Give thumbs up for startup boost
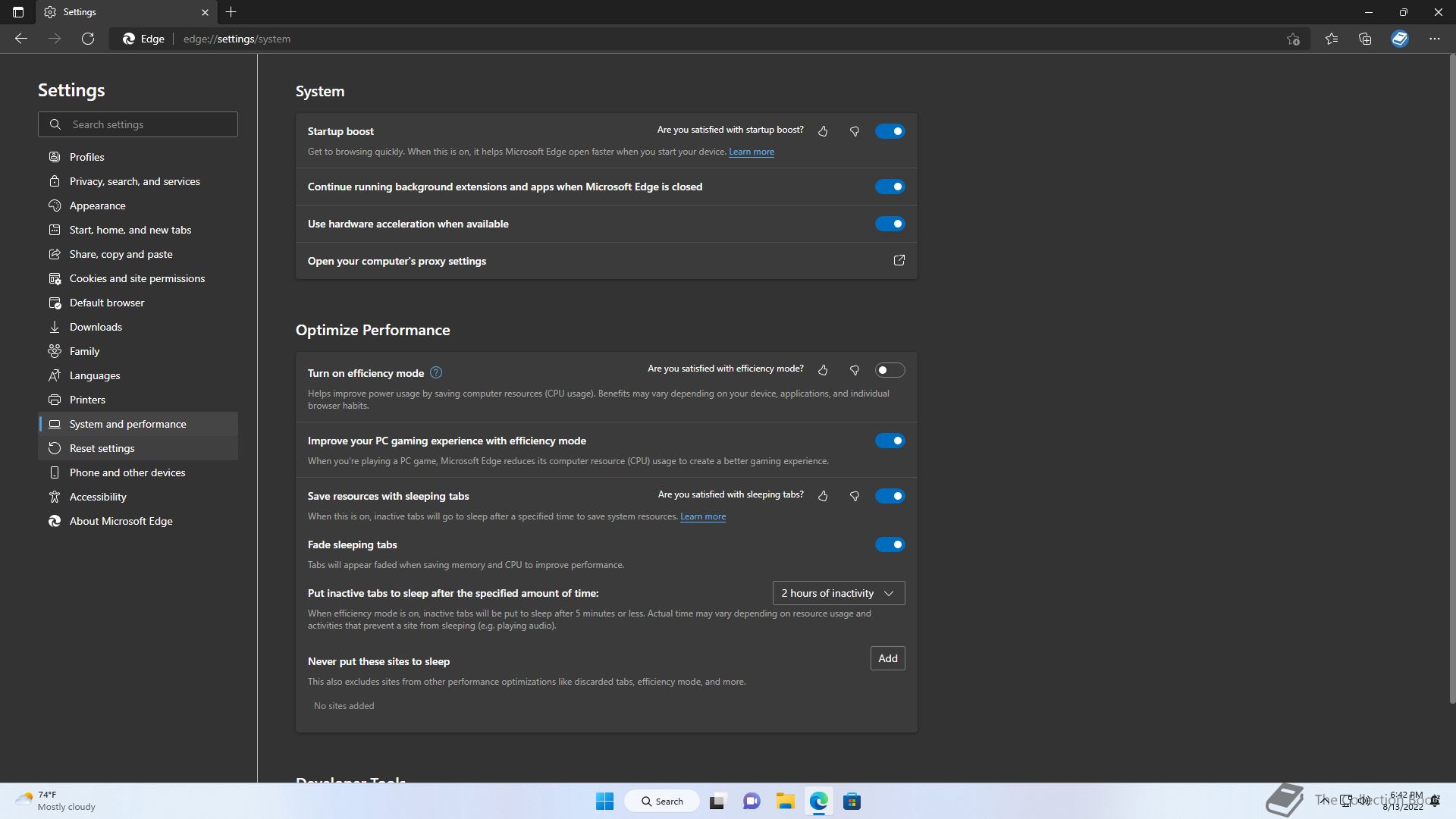This screenshot has height=819, width=1456. click(x=823, y=131)
